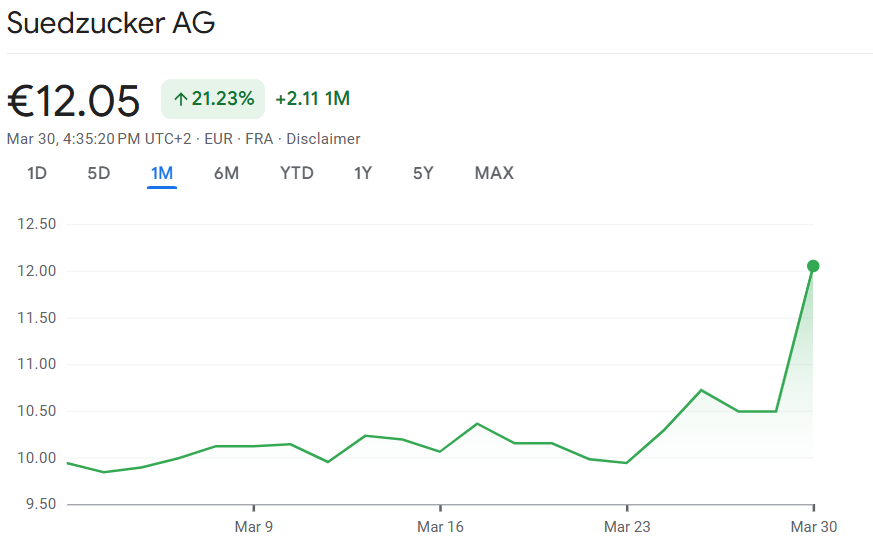873x542 pixels.
Task: Open the YTD chart range
Action: 297,173
